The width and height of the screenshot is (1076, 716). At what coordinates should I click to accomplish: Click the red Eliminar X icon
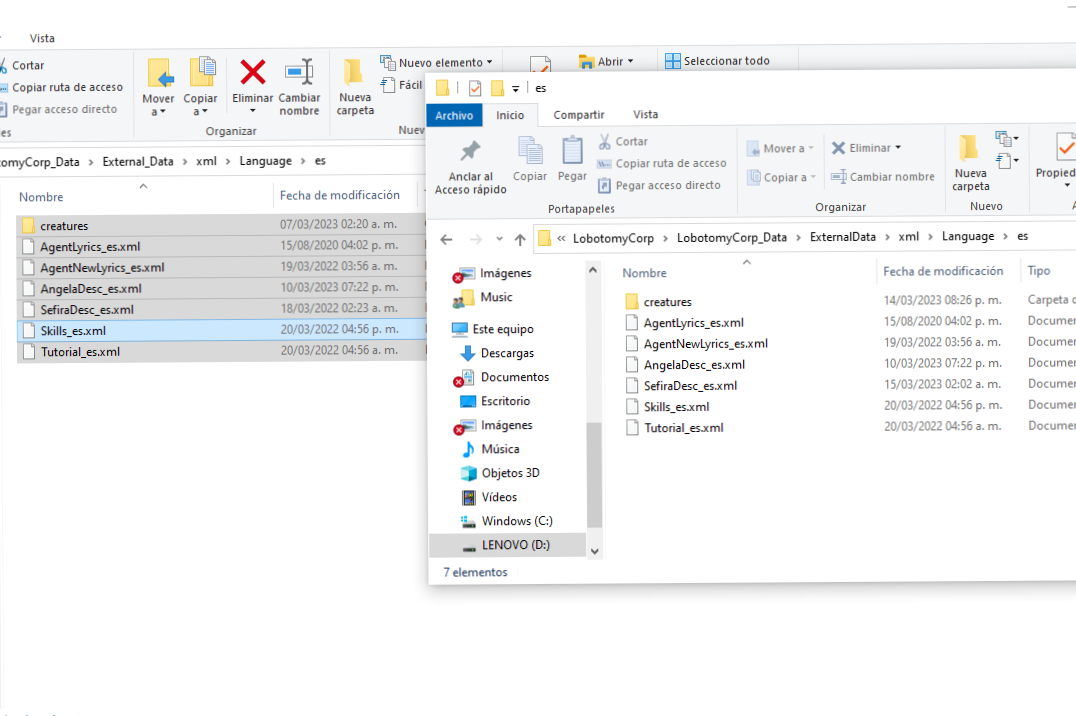[253, 72]
